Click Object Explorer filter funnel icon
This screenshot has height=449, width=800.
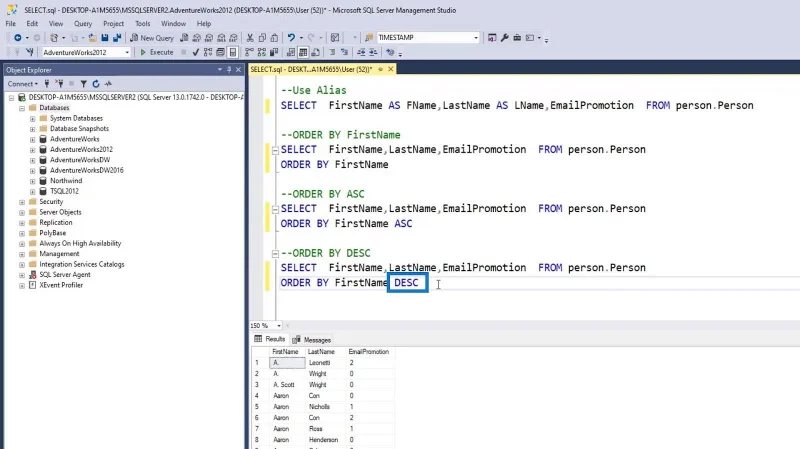tap(83, 84)
